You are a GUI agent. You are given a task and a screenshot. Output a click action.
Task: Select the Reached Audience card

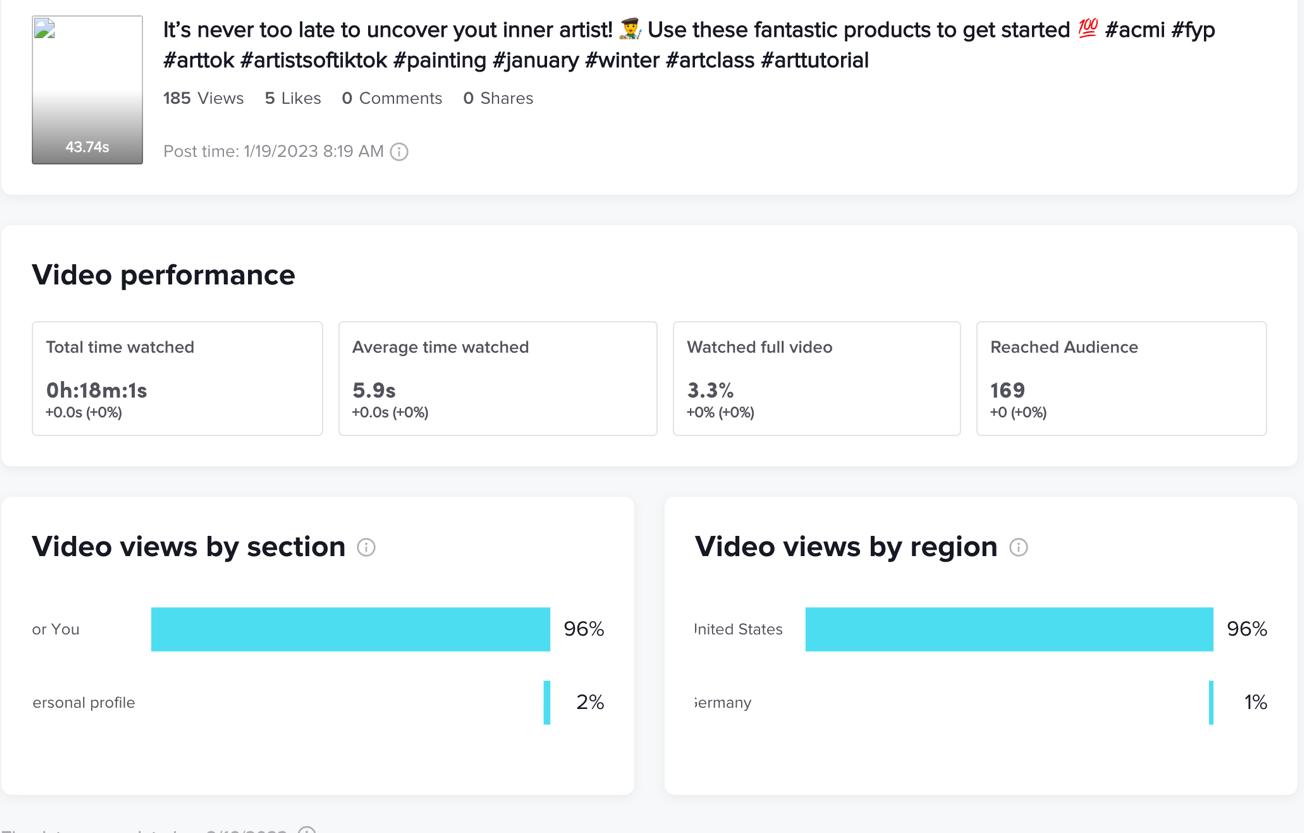(1121, 378)
